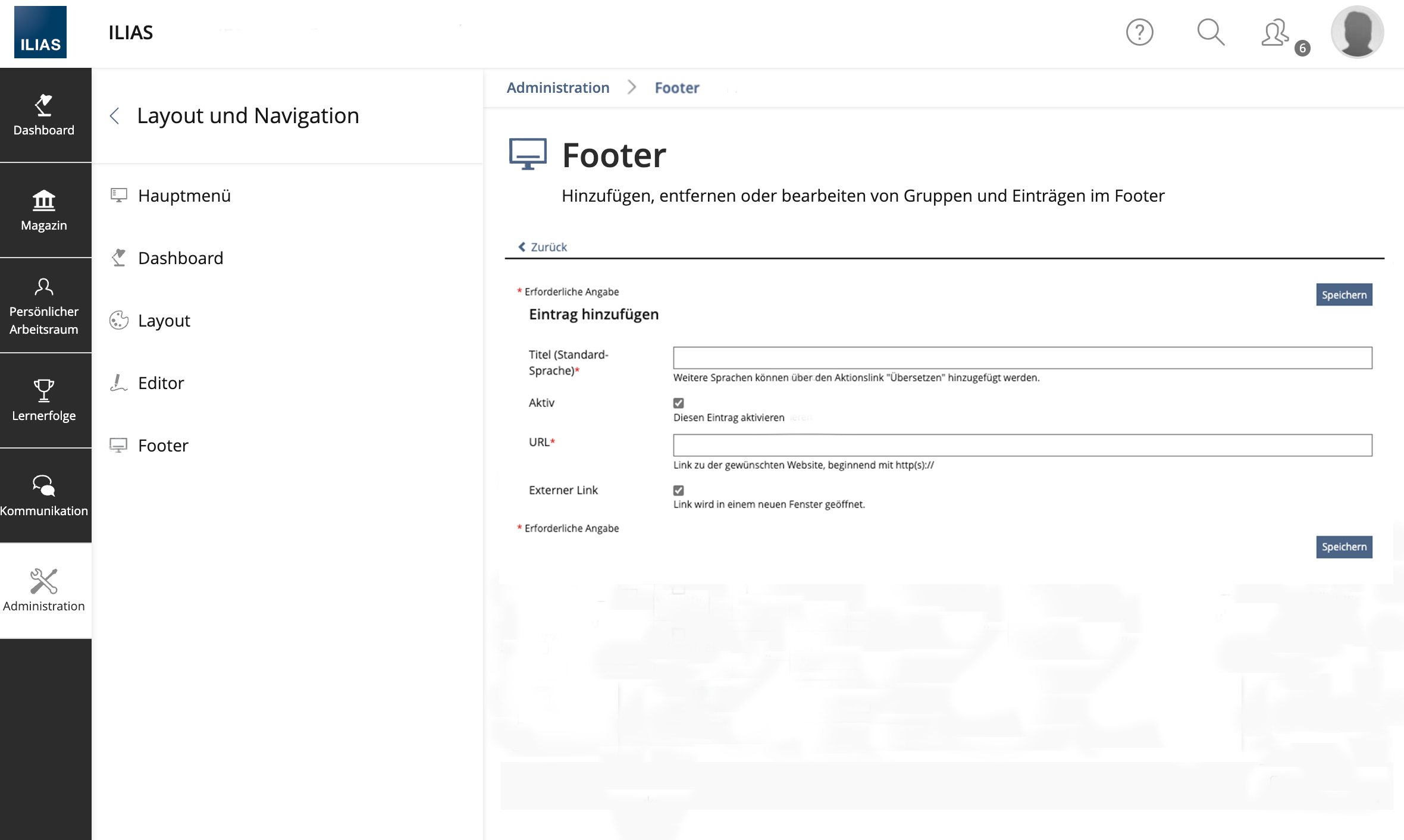
Task: Collapse Layout und Navigation with back chevron
Action: pos(115,116)
